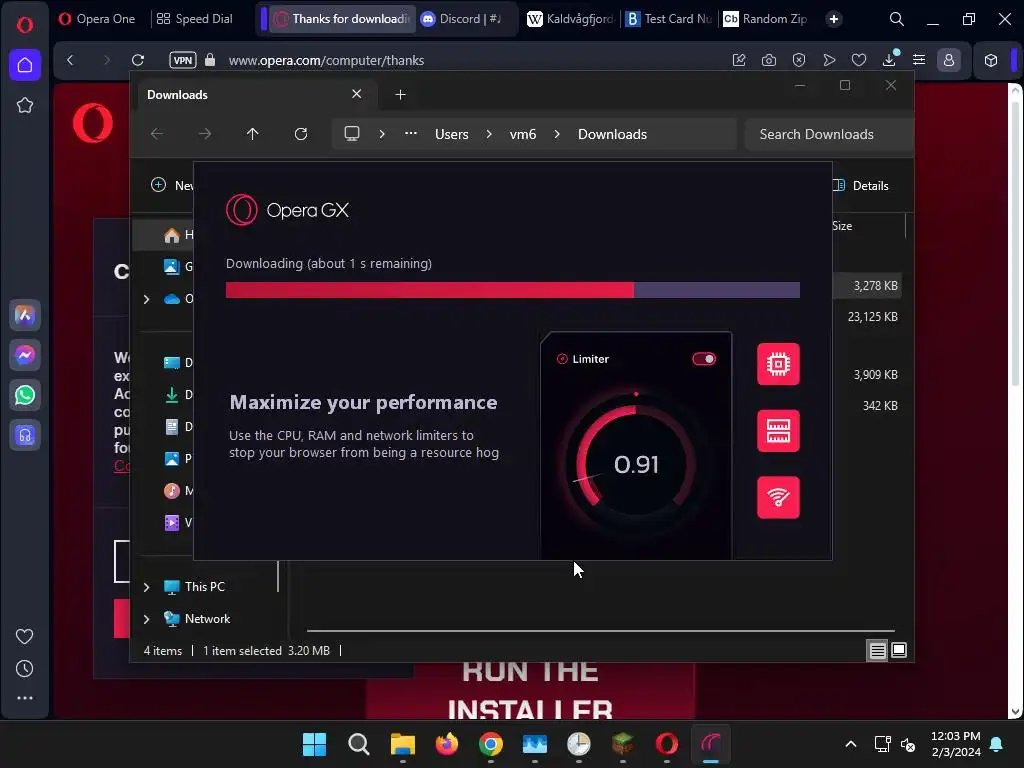
Task: Open ad blocker shield icon
Action: 799,60
